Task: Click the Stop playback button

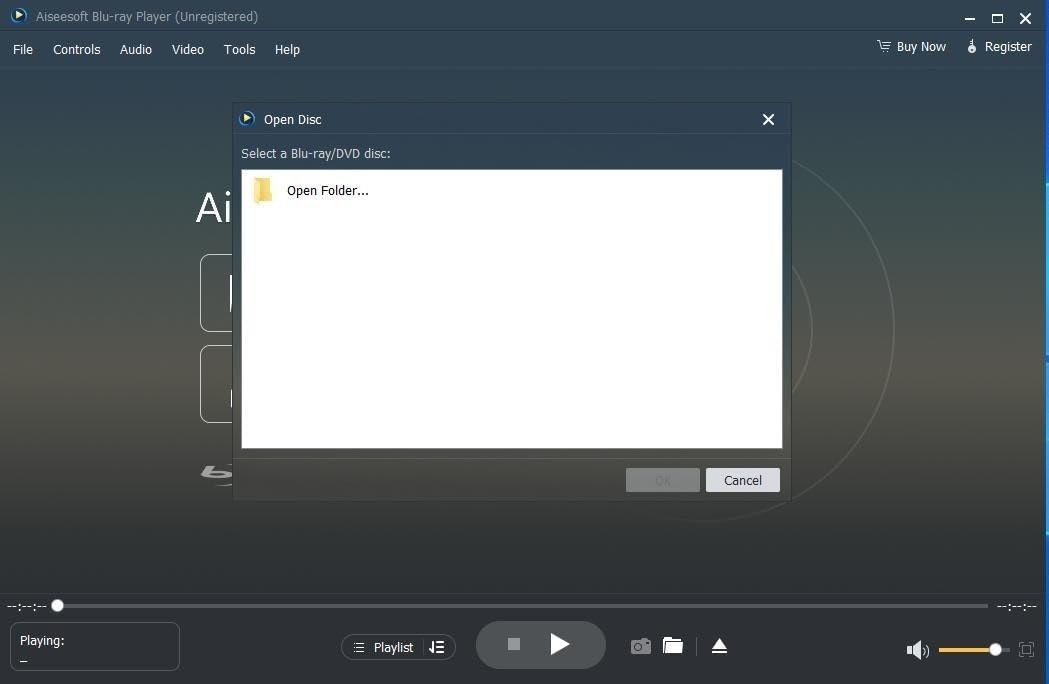Action: pos(514,644)
